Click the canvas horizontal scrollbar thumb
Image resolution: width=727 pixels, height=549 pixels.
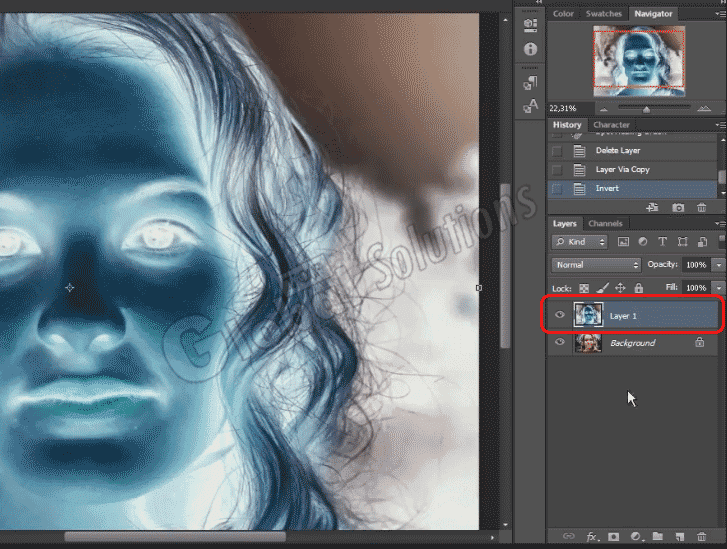175,536
